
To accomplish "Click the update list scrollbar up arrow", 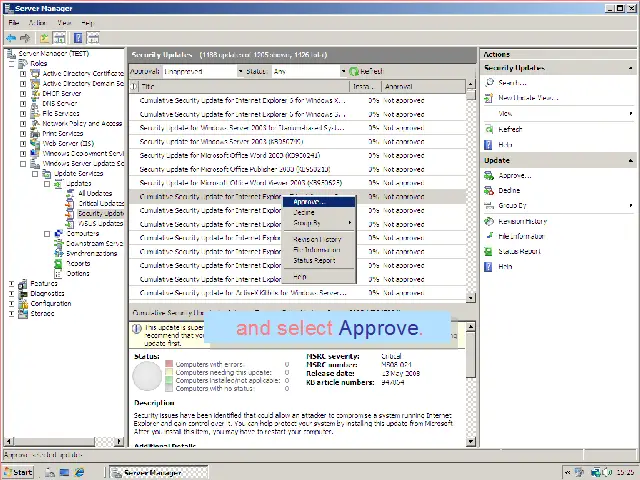I will (471, 84).
